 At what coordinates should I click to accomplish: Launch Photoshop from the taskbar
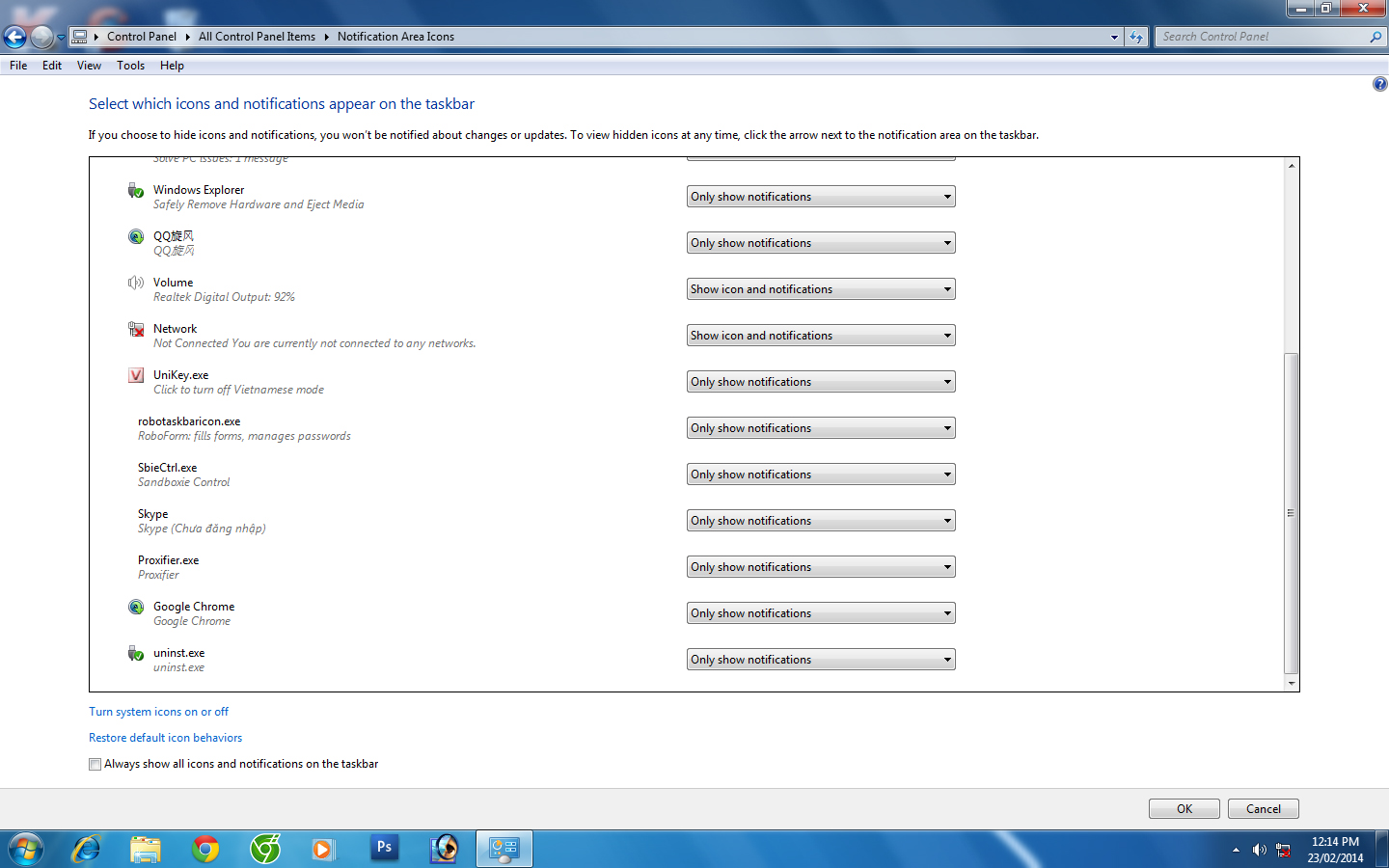[x=384, y=849]
